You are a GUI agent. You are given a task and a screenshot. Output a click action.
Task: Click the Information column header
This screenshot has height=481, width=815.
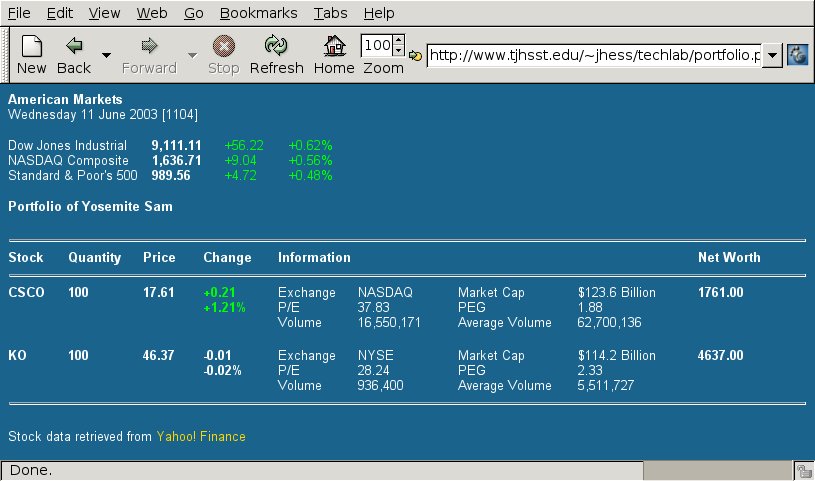(314, 257)
